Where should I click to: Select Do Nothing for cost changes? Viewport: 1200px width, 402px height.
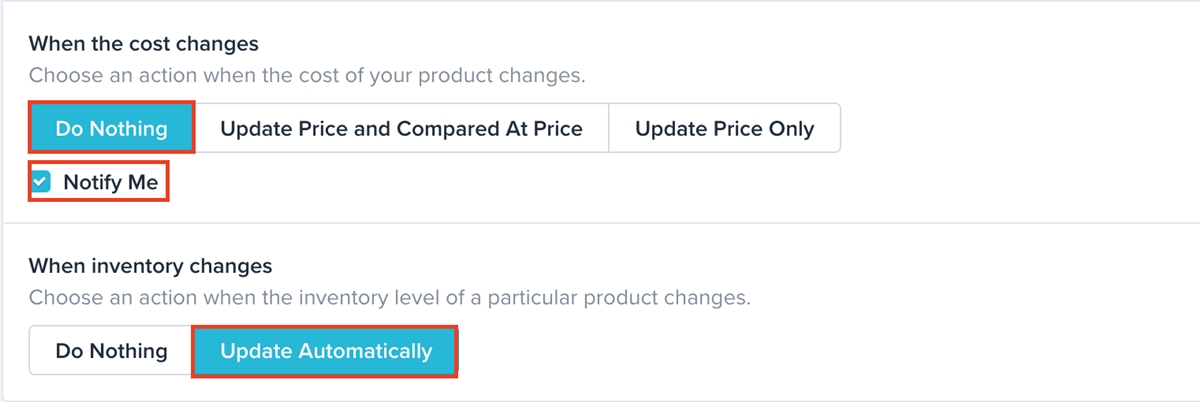[111, 129]
